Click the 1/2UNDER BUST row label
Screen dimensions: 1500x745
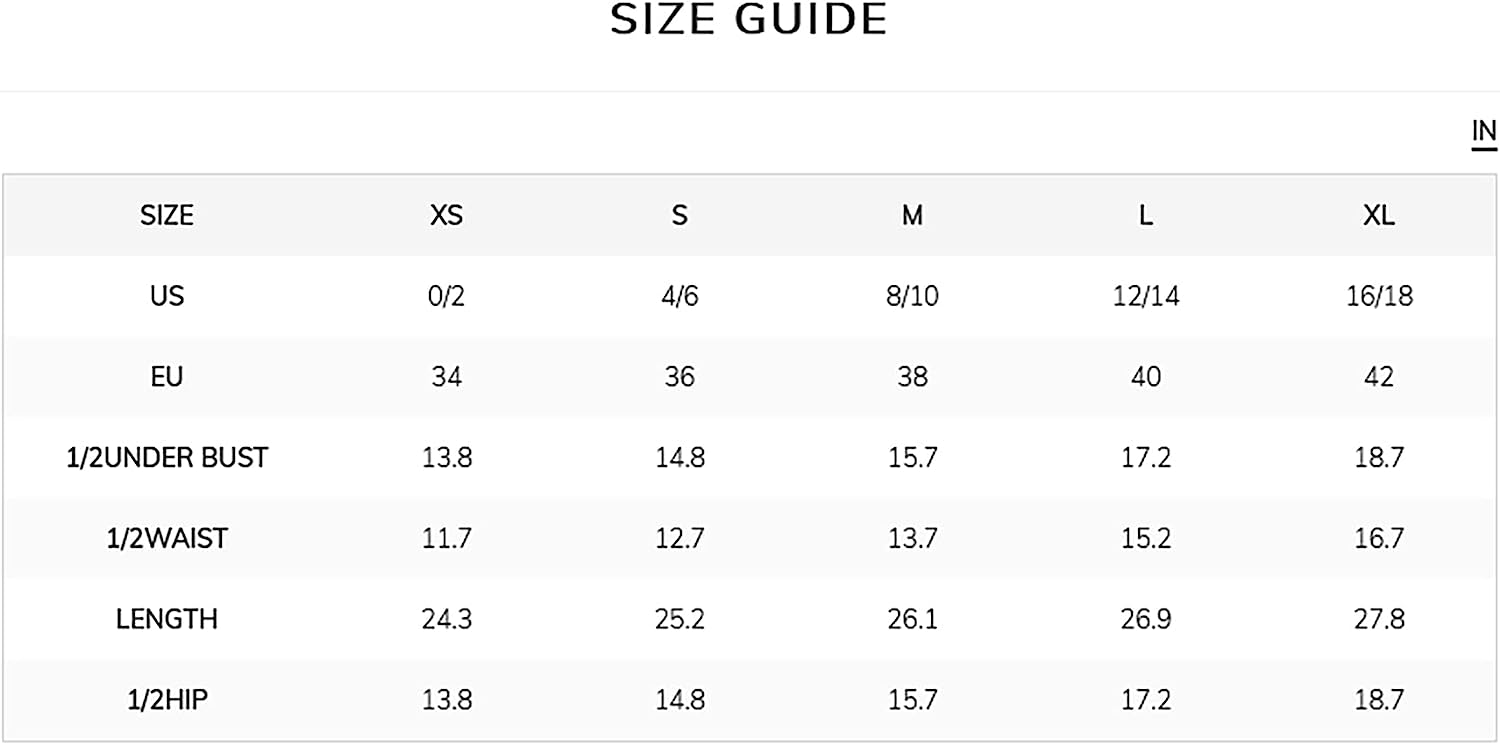pyautogui.click(x=167, y=458)
